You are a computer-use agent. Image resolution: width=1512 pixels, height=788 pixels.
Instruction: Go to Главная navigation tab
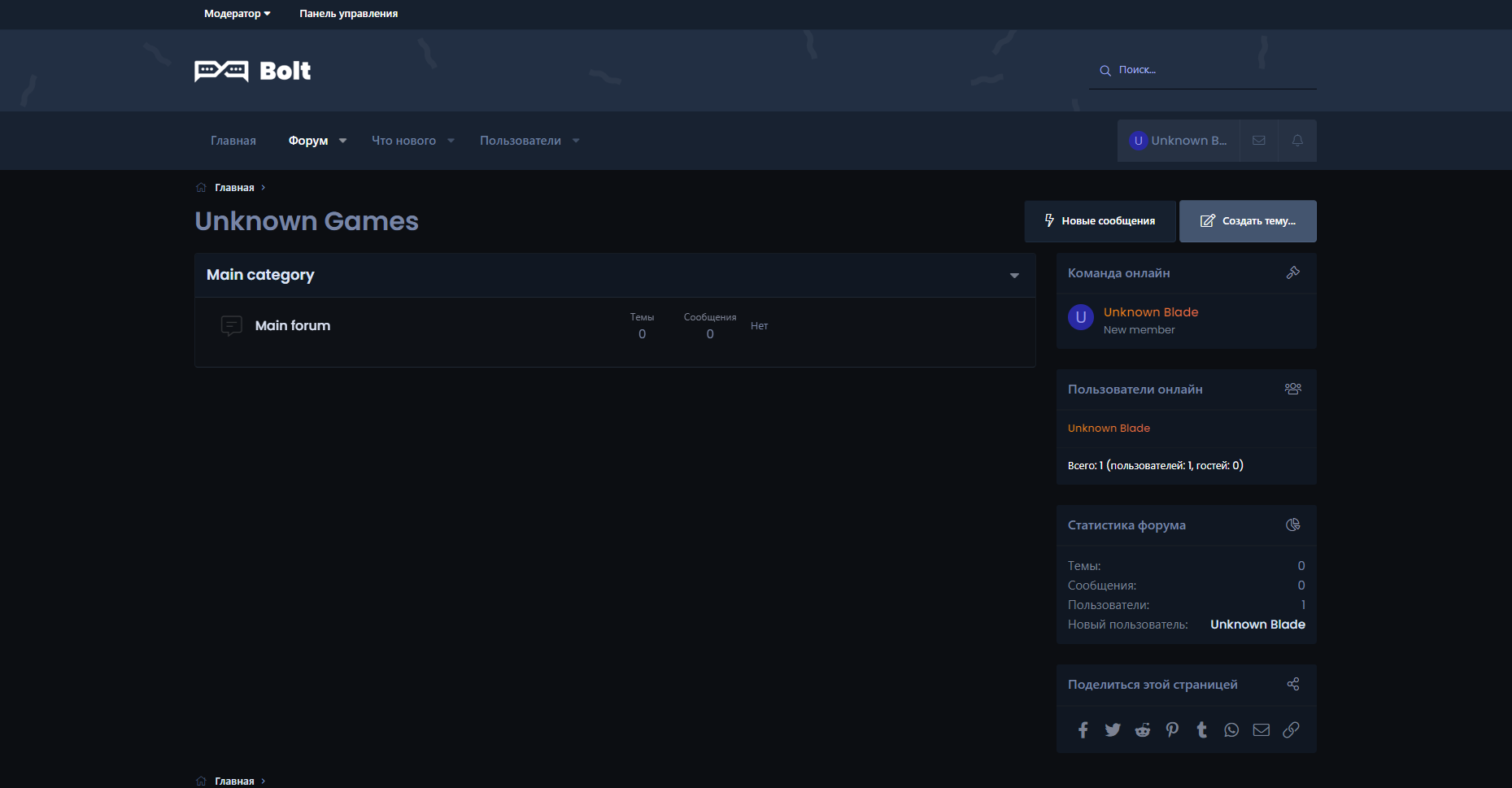tap(233, 141)
